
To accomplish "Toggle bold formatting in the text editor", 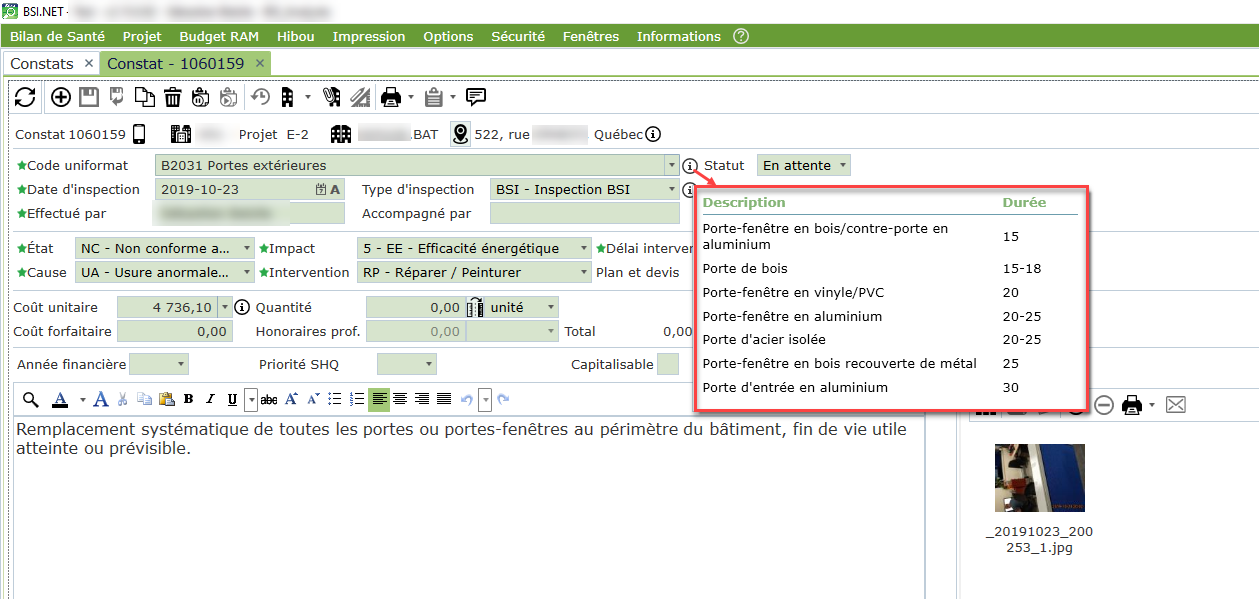I will tap(188, 399).
